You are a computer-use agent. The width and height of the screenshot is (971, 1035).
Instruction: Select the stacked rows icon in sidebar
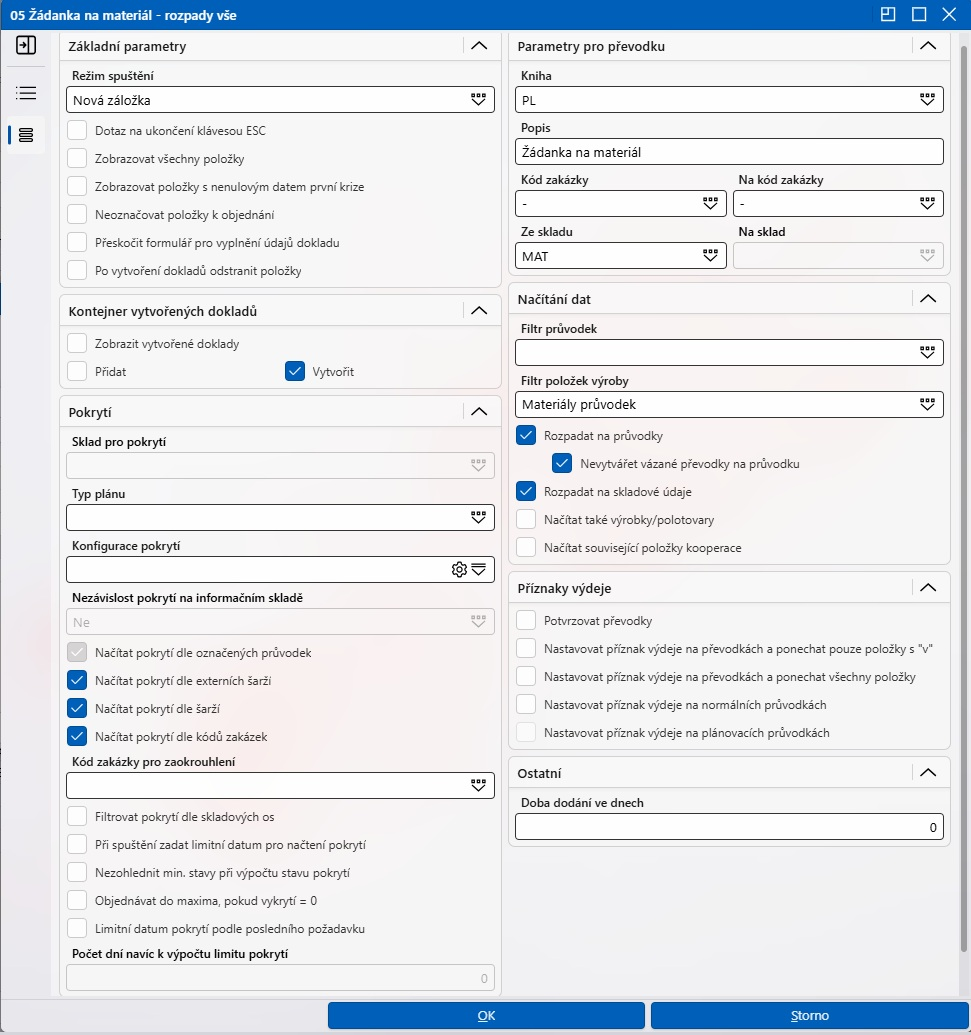tap(26, 135)
